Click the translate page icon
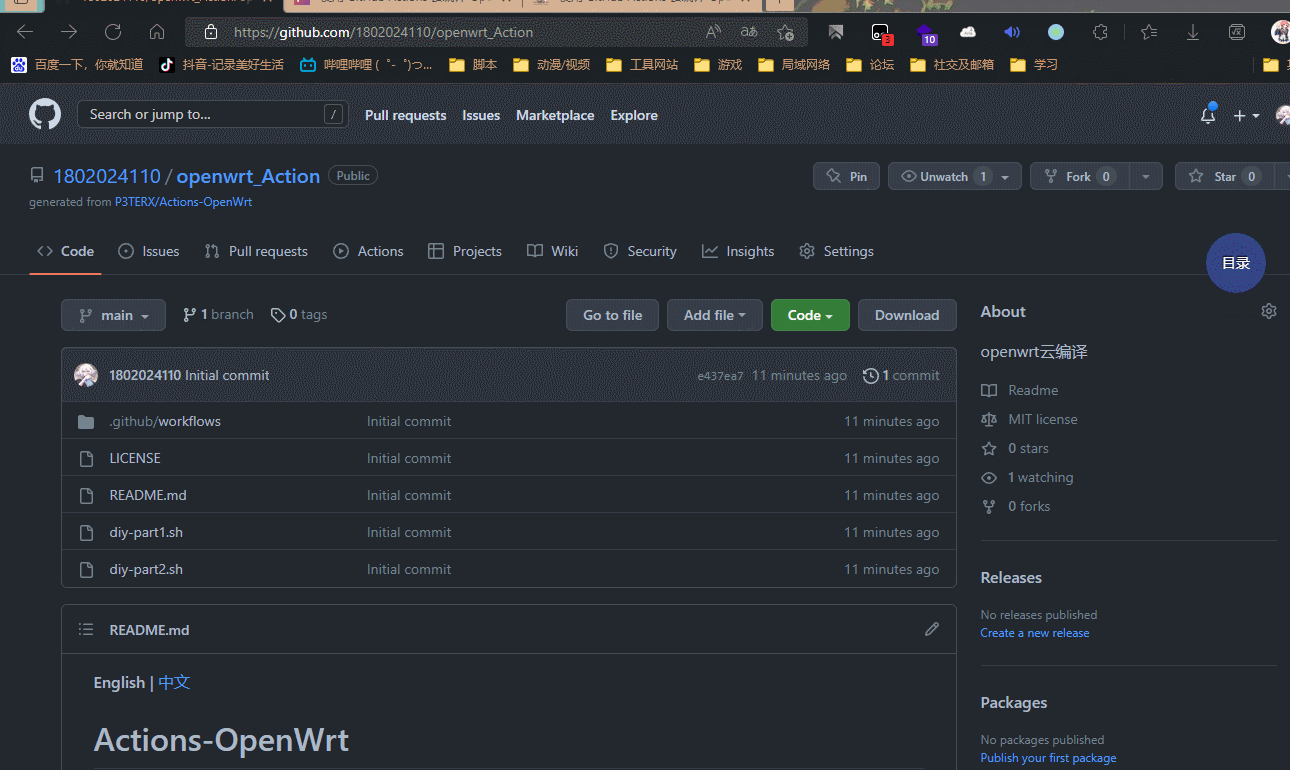Screen dimensions: 1290x770 click(749, 32)
